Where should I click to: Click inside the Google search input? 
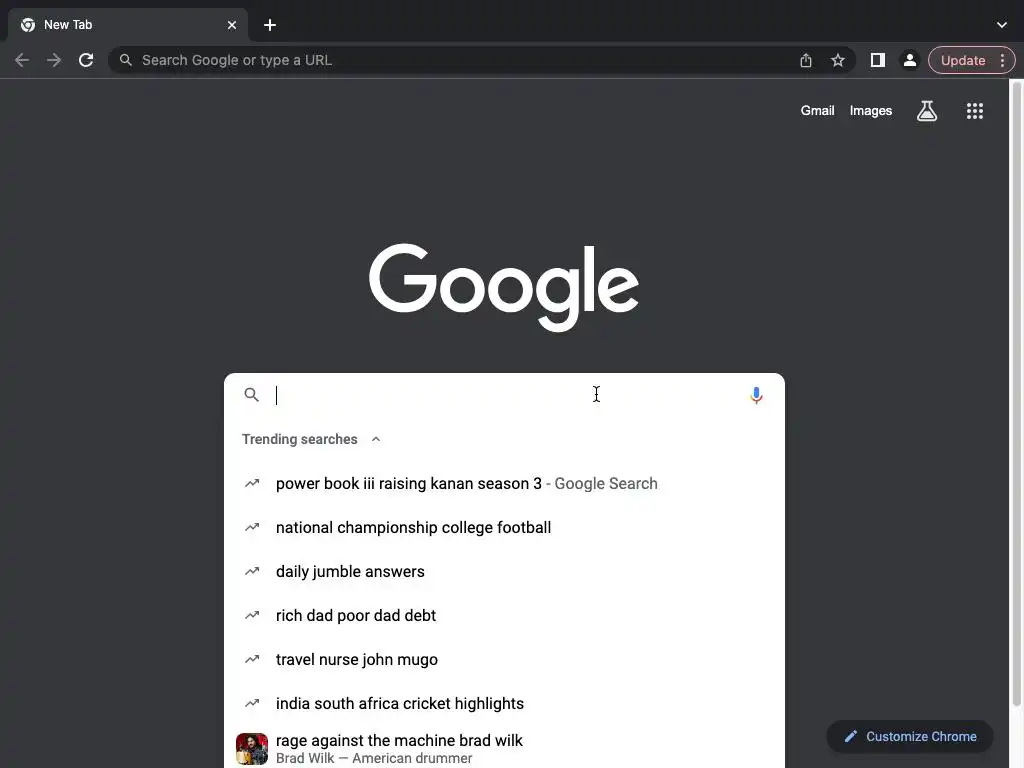[506, 395]
